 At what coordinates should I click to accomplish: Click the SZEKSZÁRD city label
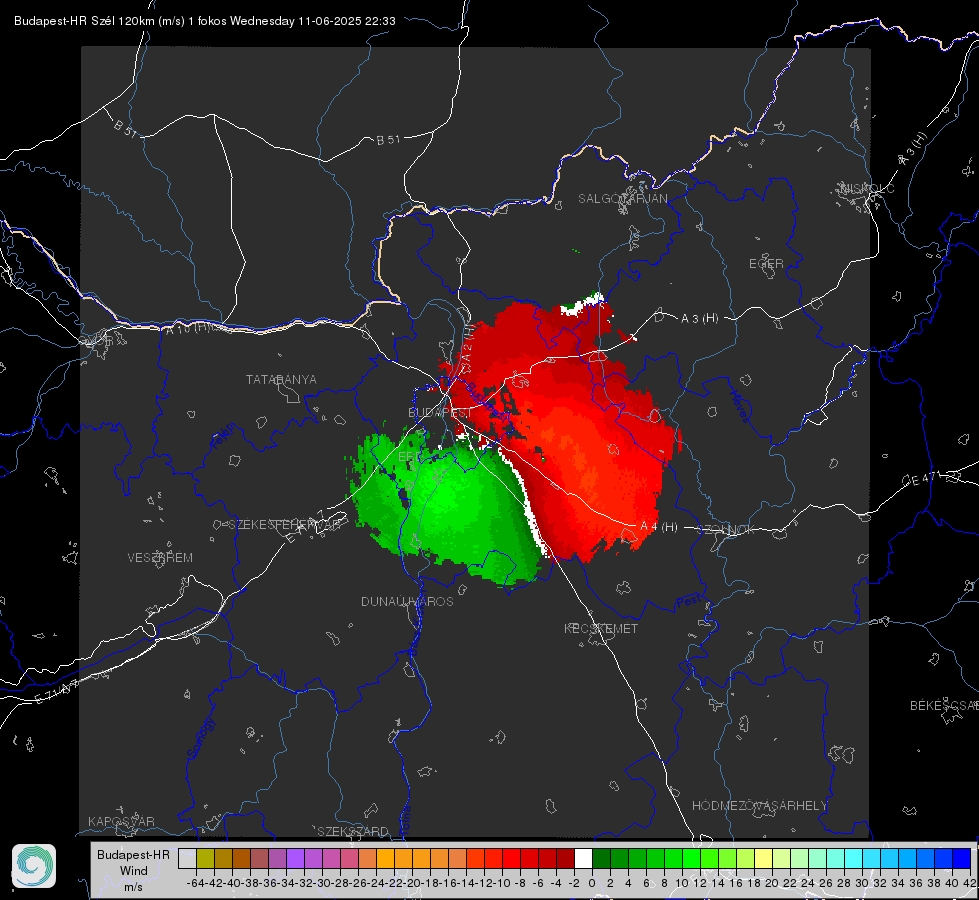[353, 831]
